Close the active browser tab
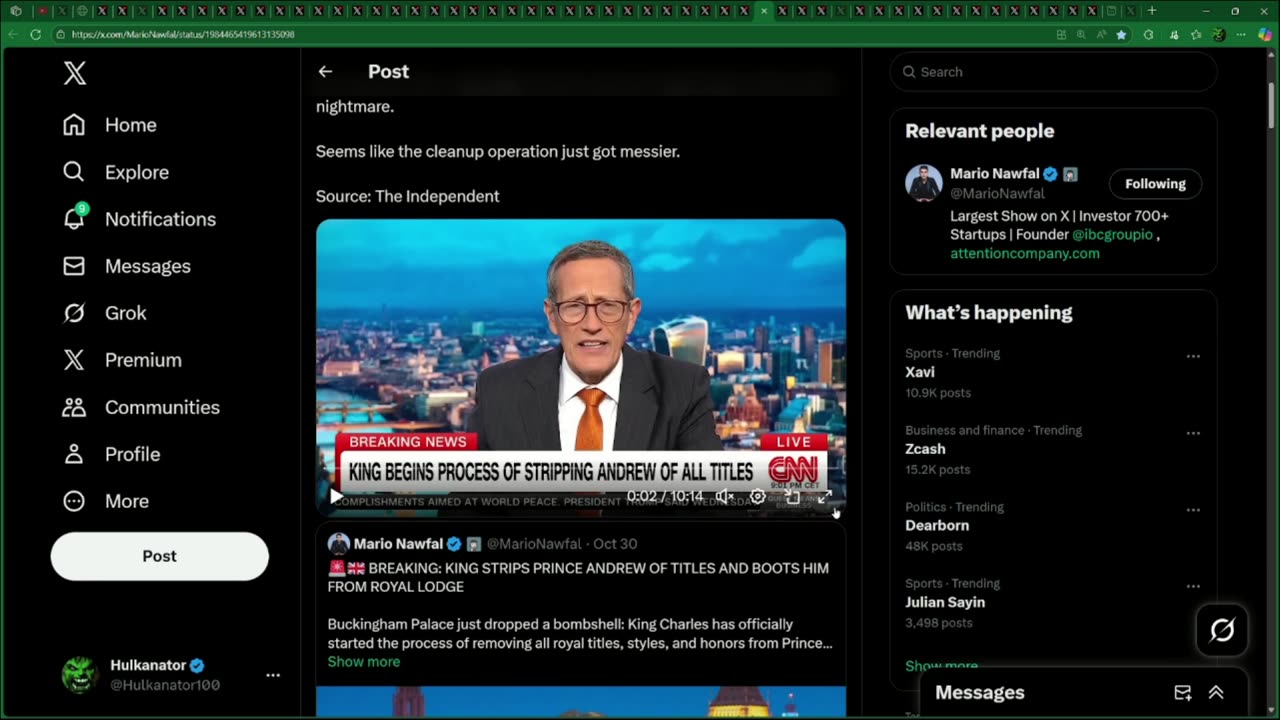 coord(763,11)
